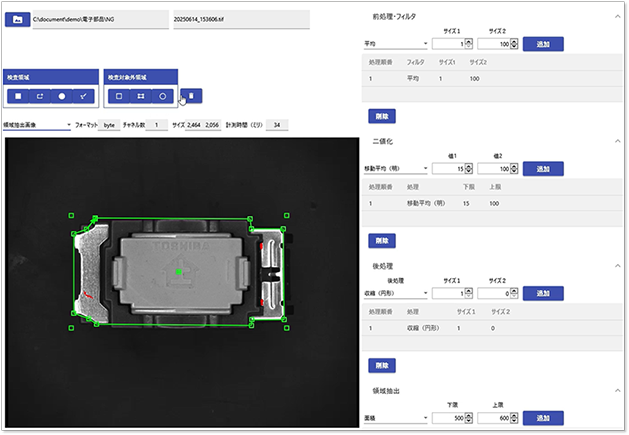Select the rotated rectangle inspection region tool
Image resolution: width=629 pixels, height=435 pixels.
click(40, 96)
